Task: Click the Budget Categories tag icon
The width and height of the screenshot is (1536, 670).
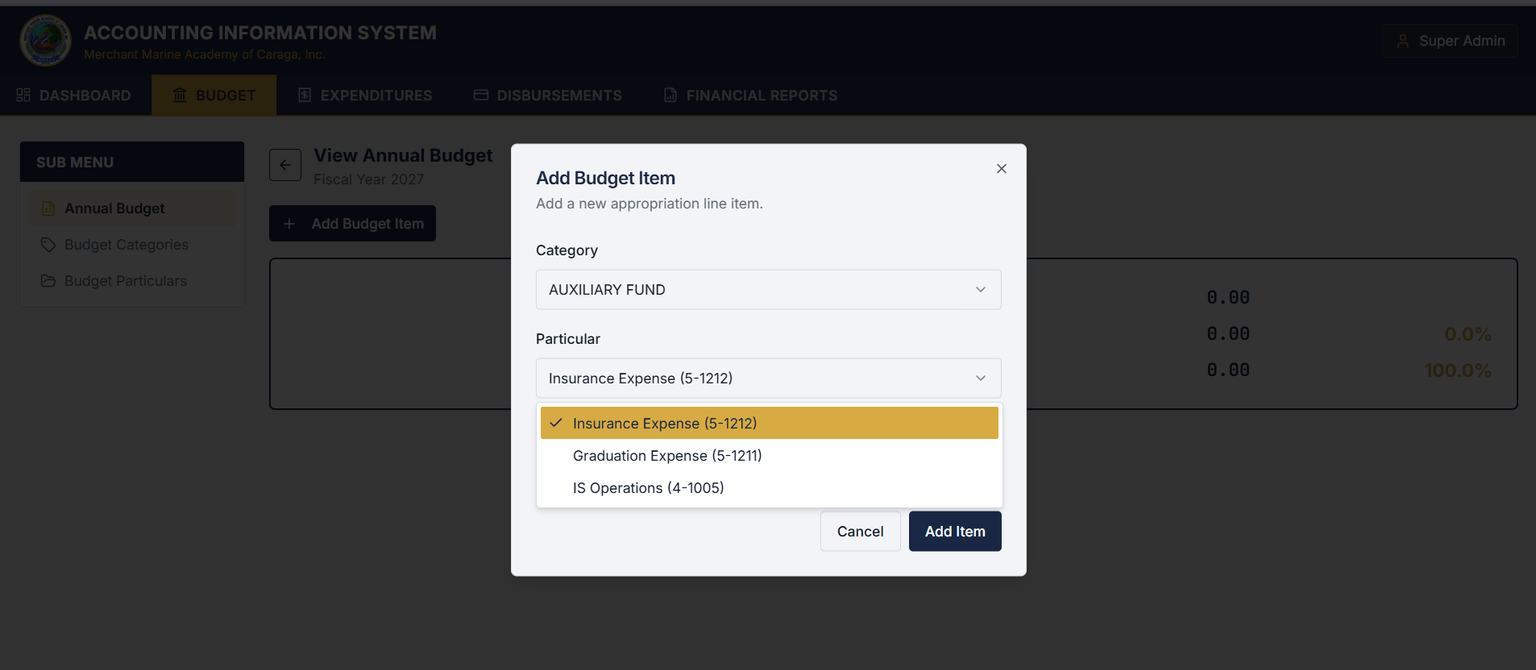Action: (x=48, y=245)
